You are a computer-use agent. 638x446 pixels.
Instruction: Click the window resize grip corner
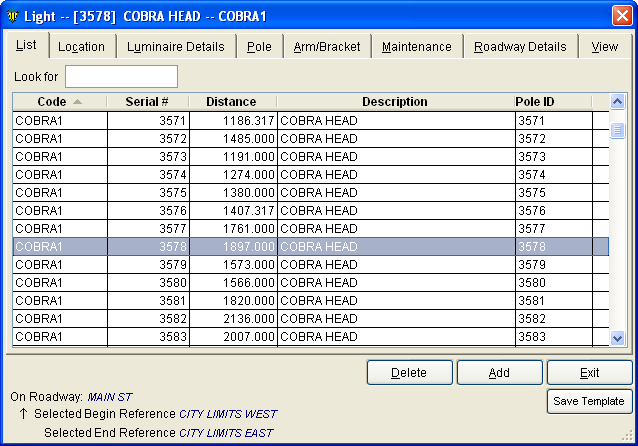(x=627, y=435)
